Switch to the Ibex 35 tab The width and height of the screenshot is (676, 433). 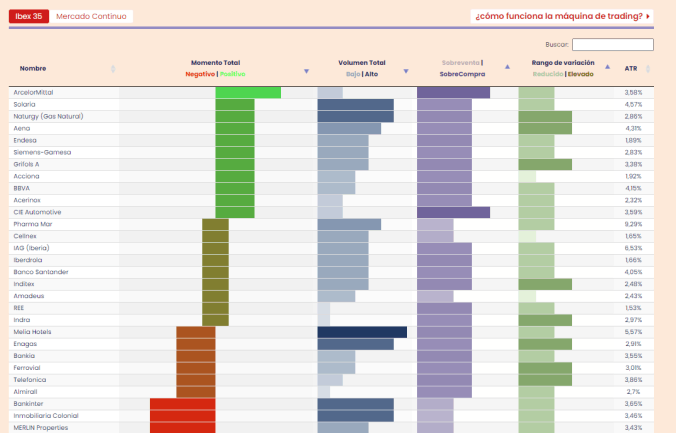pos(29,16)
